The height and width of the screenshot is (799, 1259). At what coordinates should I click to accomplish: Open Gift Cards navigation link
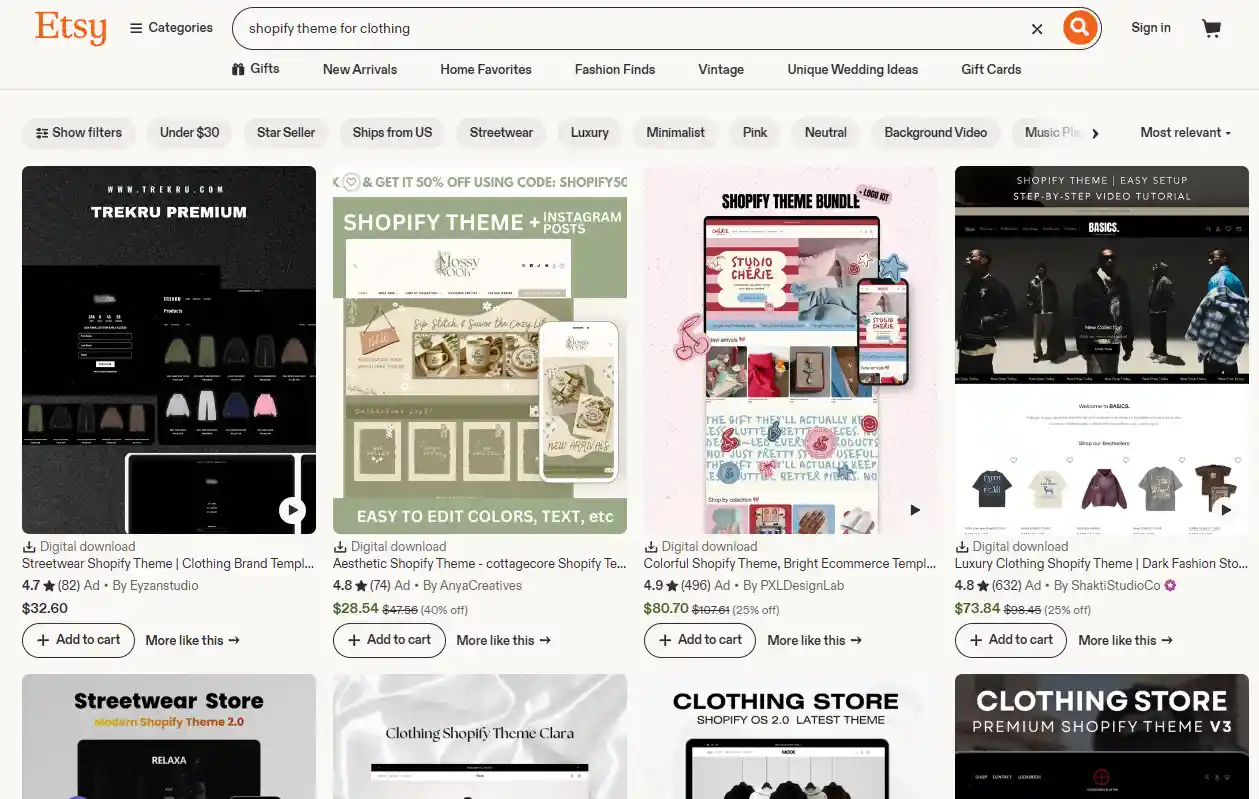click(991, 69)
